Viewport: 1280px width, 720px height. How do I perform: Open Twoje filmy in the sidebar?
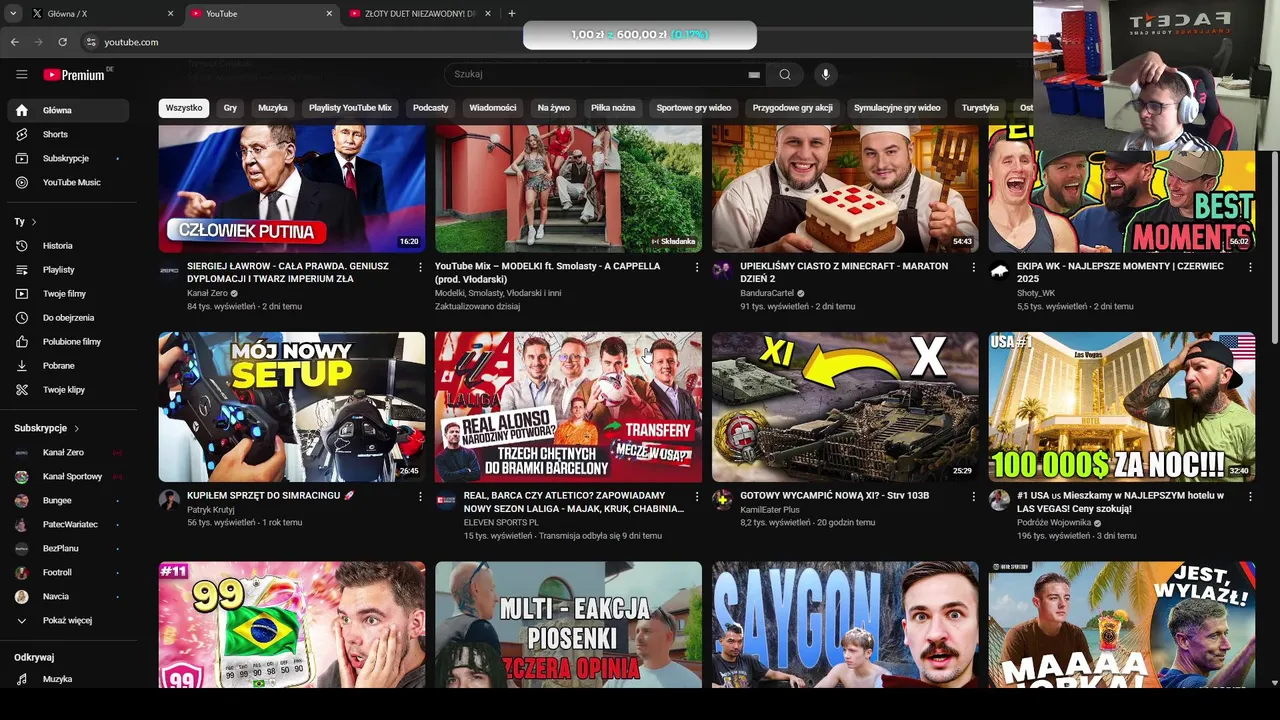[x=68, y=293]
